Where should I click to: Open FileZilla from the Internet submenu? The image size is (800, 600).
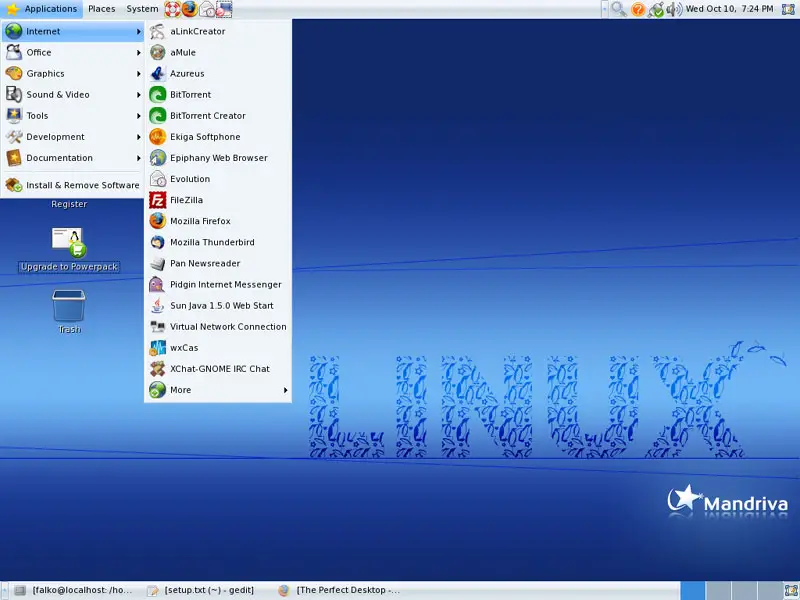point(186,200)
